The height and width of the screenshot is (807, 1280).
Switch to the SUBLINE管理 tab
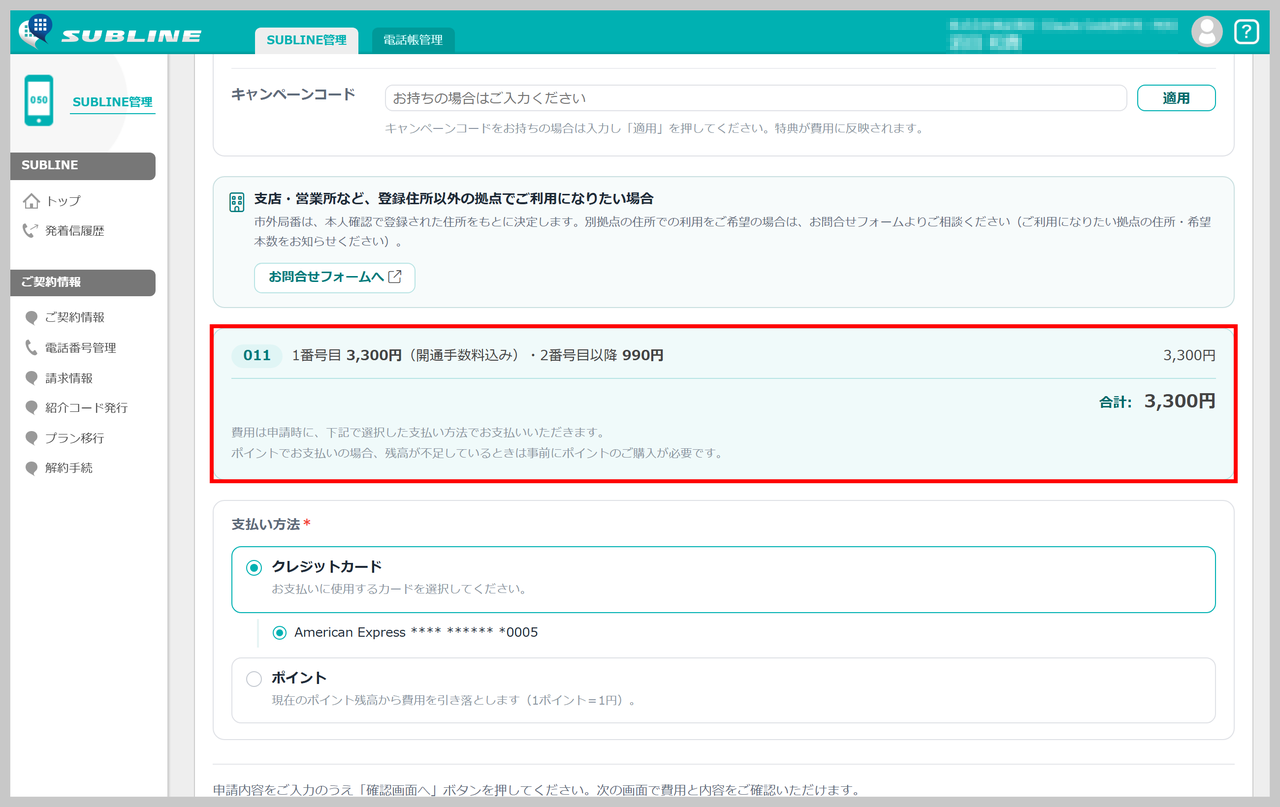306,40
